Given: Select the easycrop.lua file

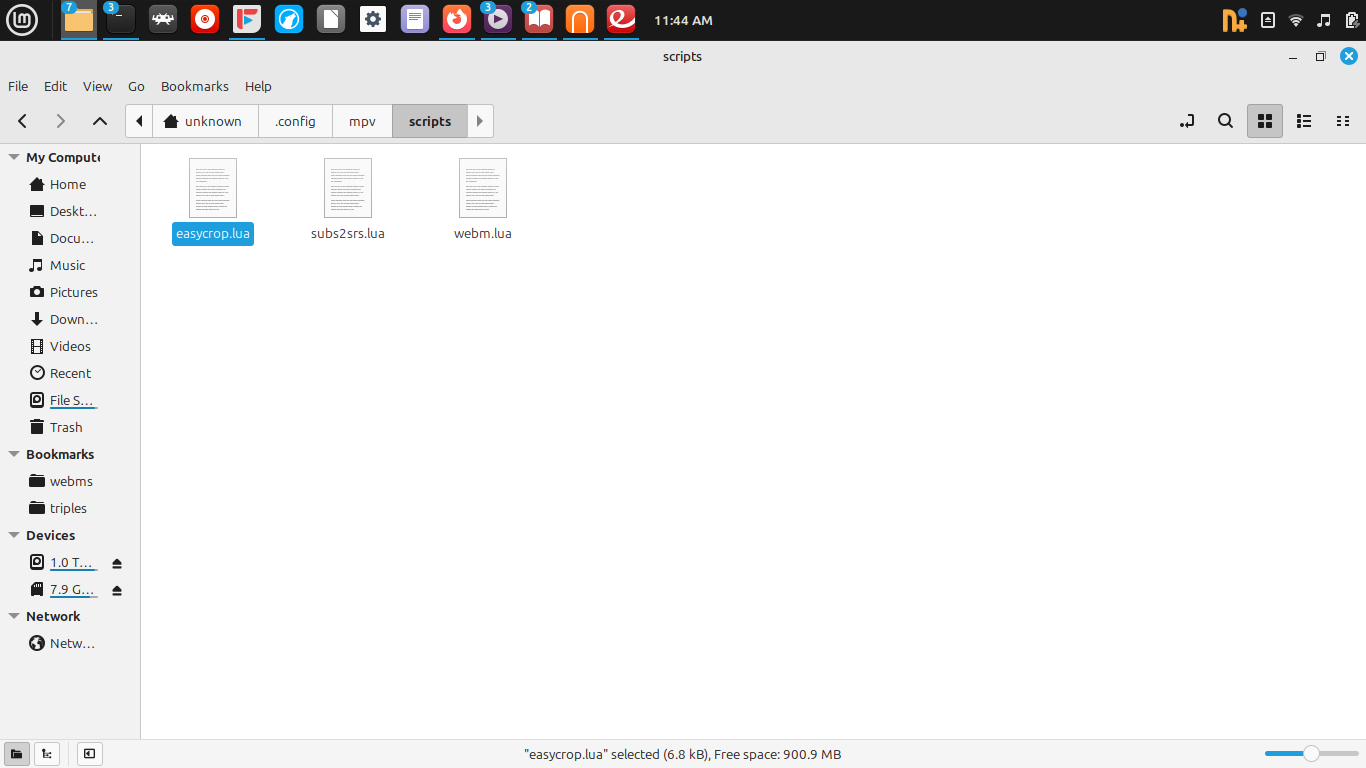Looking at the screenshot, I should point(213,201).
